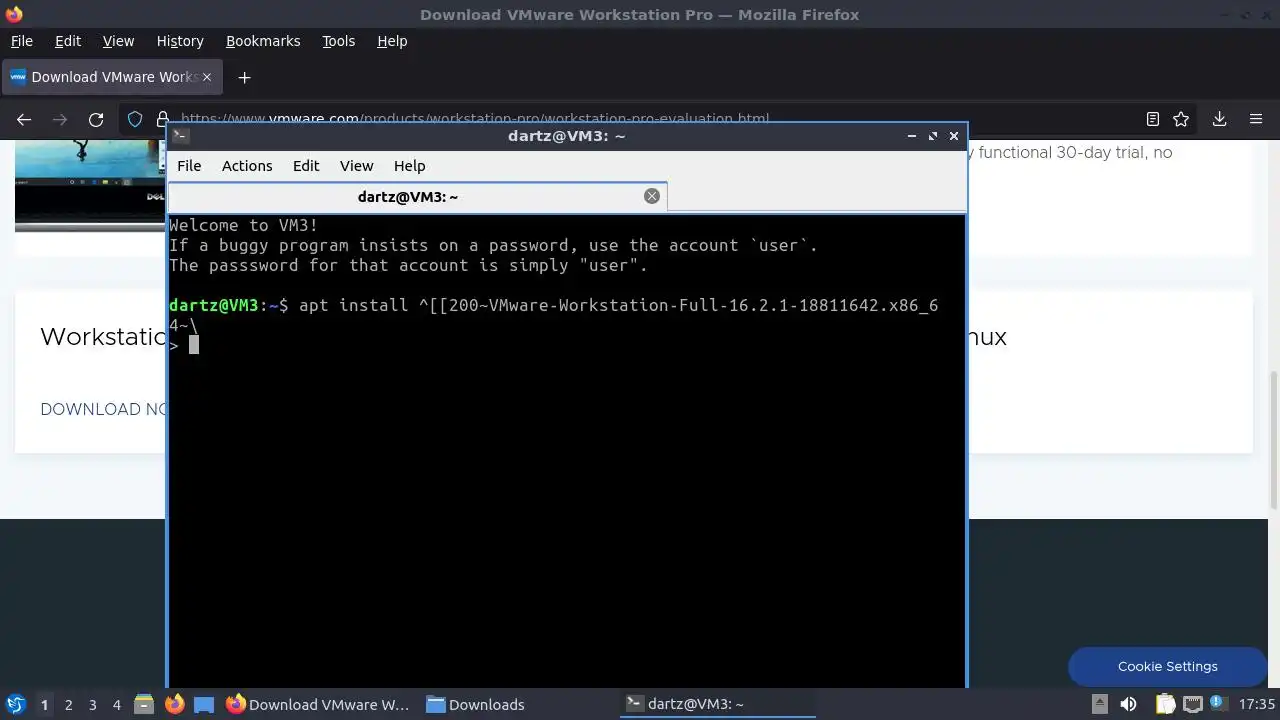The width and height of the screenshot is (1280, 720).
Task: Click Cookie Settings button
Action: click(x=1167, y=666)
